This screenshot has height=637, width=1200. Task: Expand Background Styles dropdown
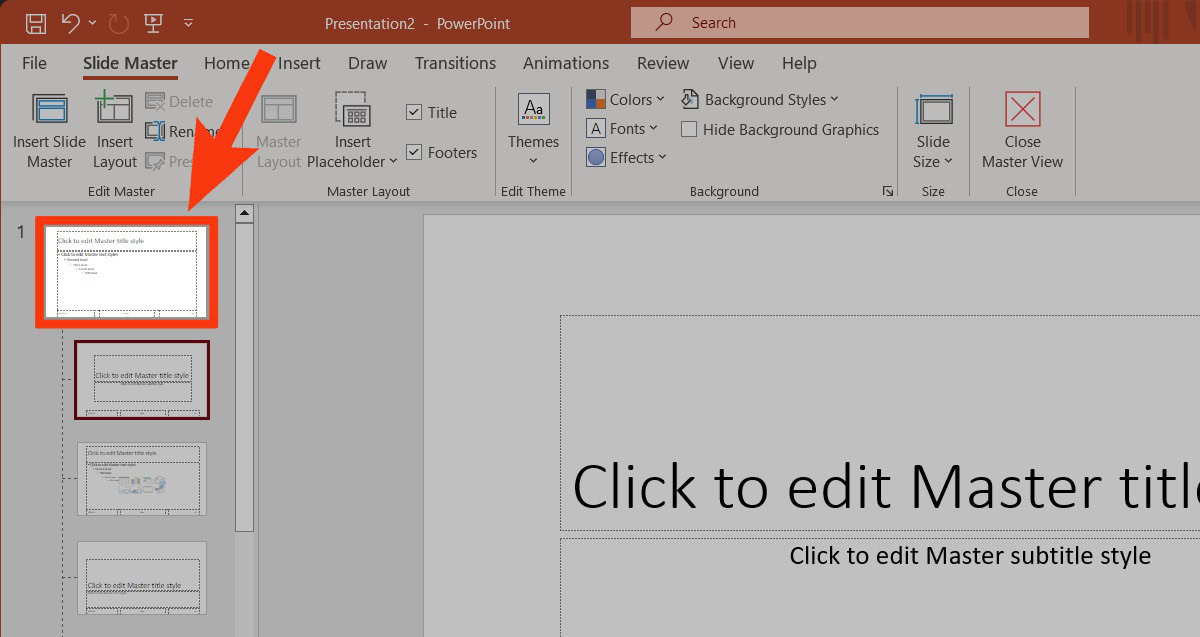[760, 100]
